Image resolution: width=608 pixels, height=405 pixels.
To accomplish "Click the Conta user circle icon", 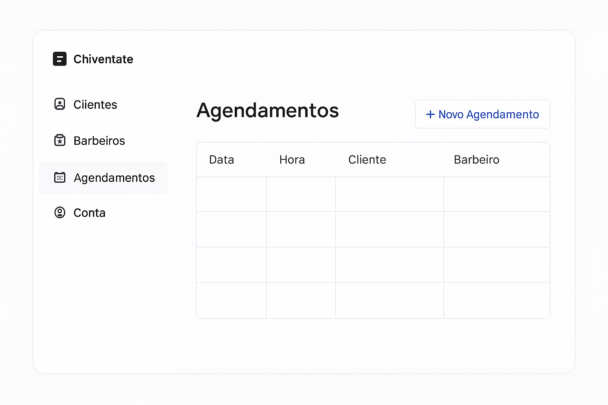I will [60, 213].
